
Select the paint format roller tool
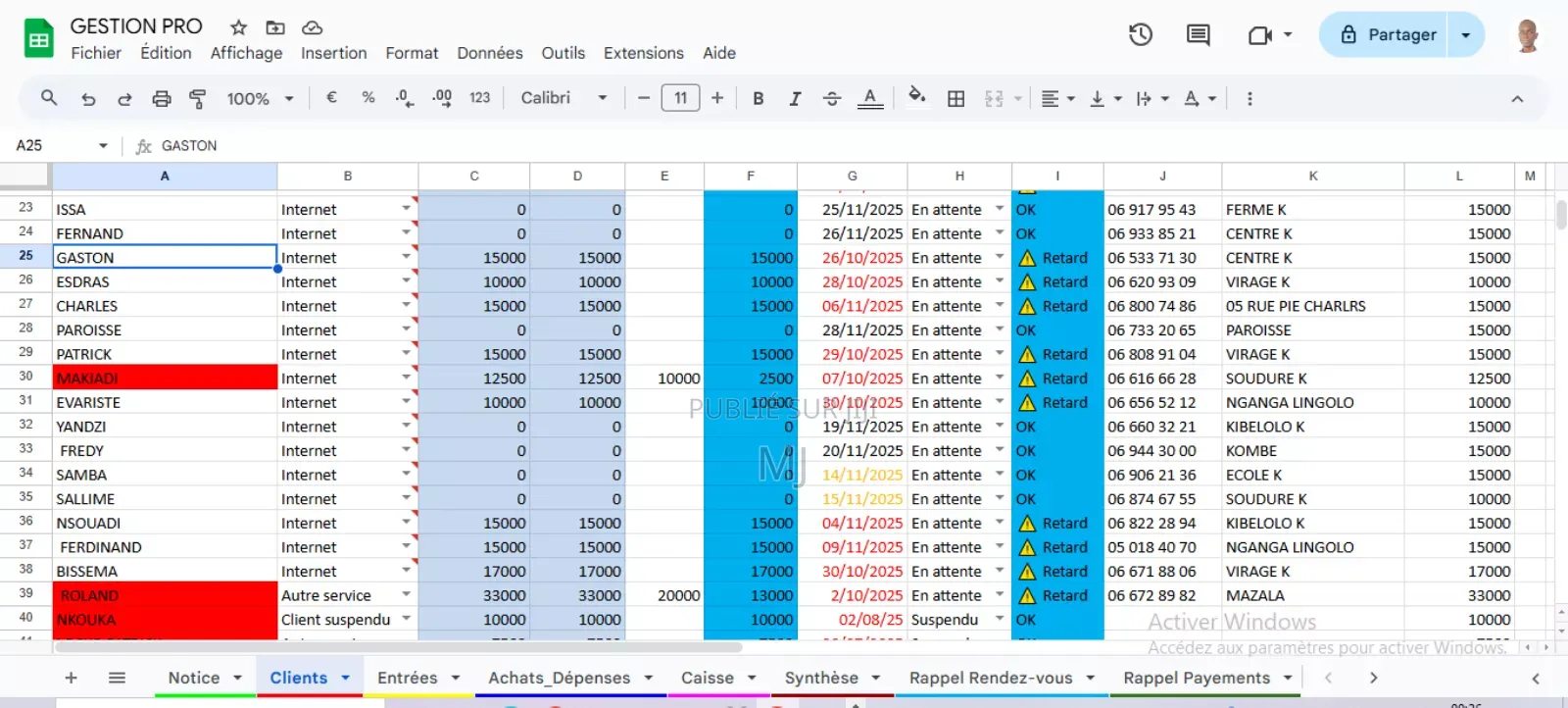click(197, 98)
